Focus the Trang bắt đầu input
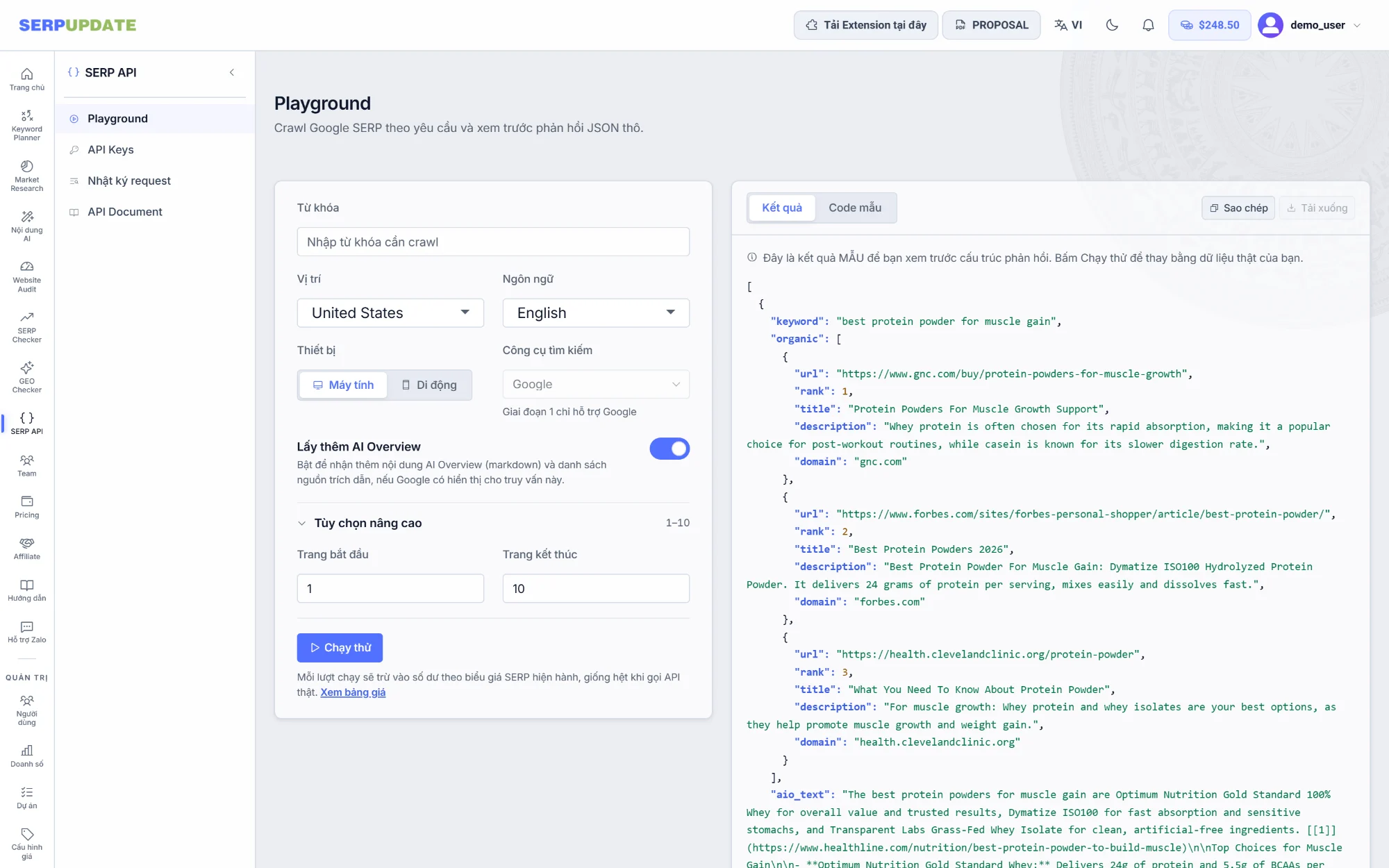 point(390,588)
